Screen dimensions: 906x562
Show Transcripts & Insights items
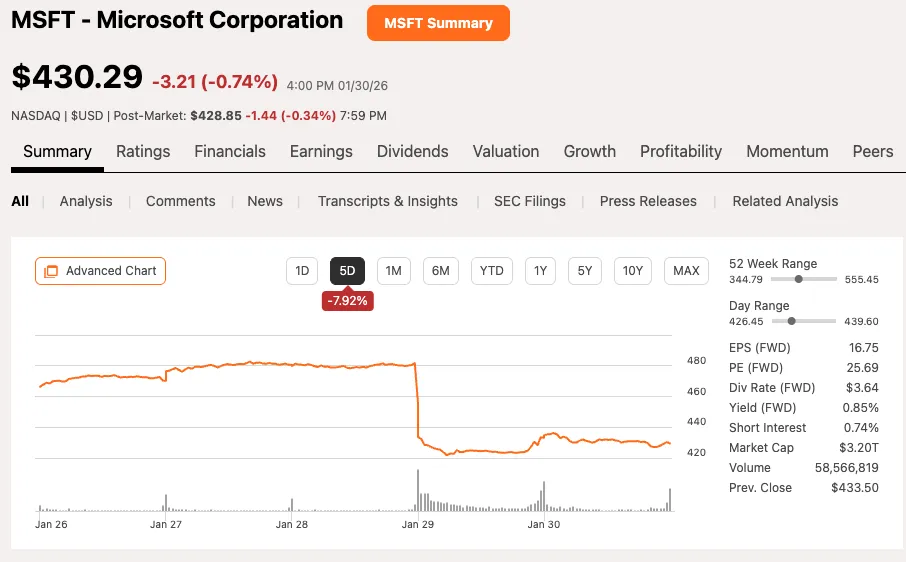(x=387, y=201)
